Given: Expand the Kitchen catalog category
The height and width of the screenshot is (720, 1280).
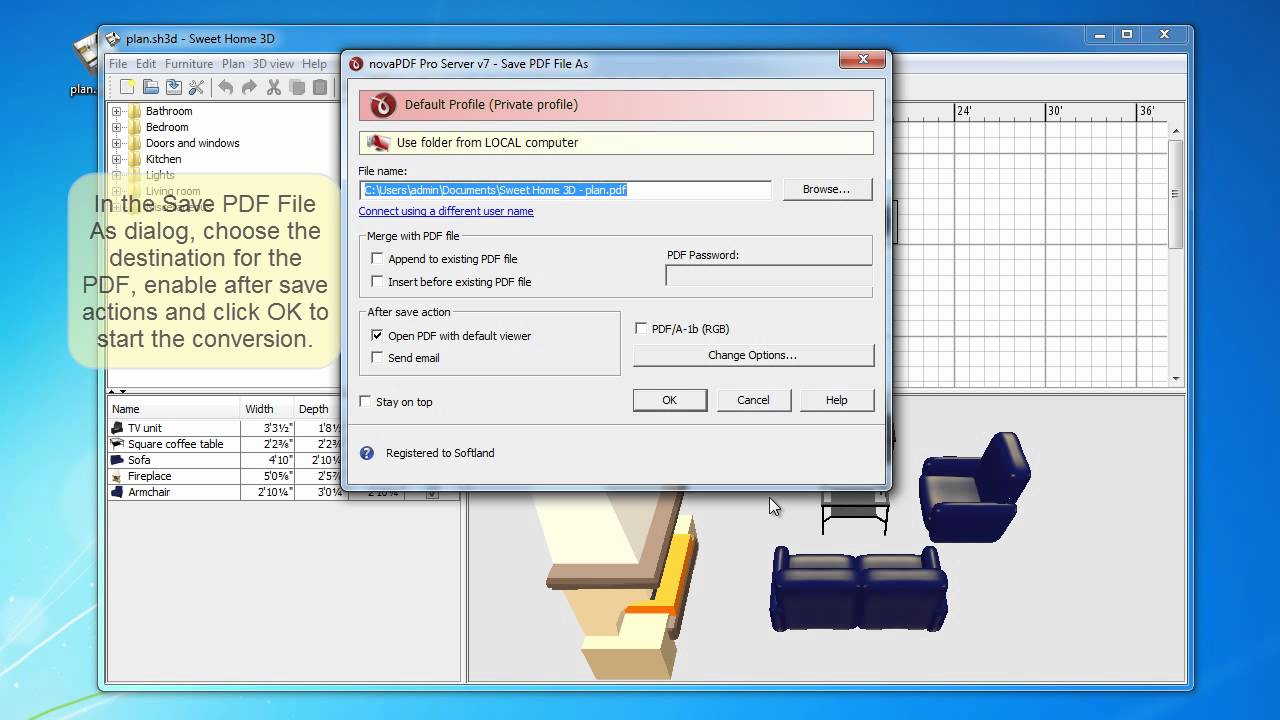Looking at the screenshot, I should click(x=116, y=159).
